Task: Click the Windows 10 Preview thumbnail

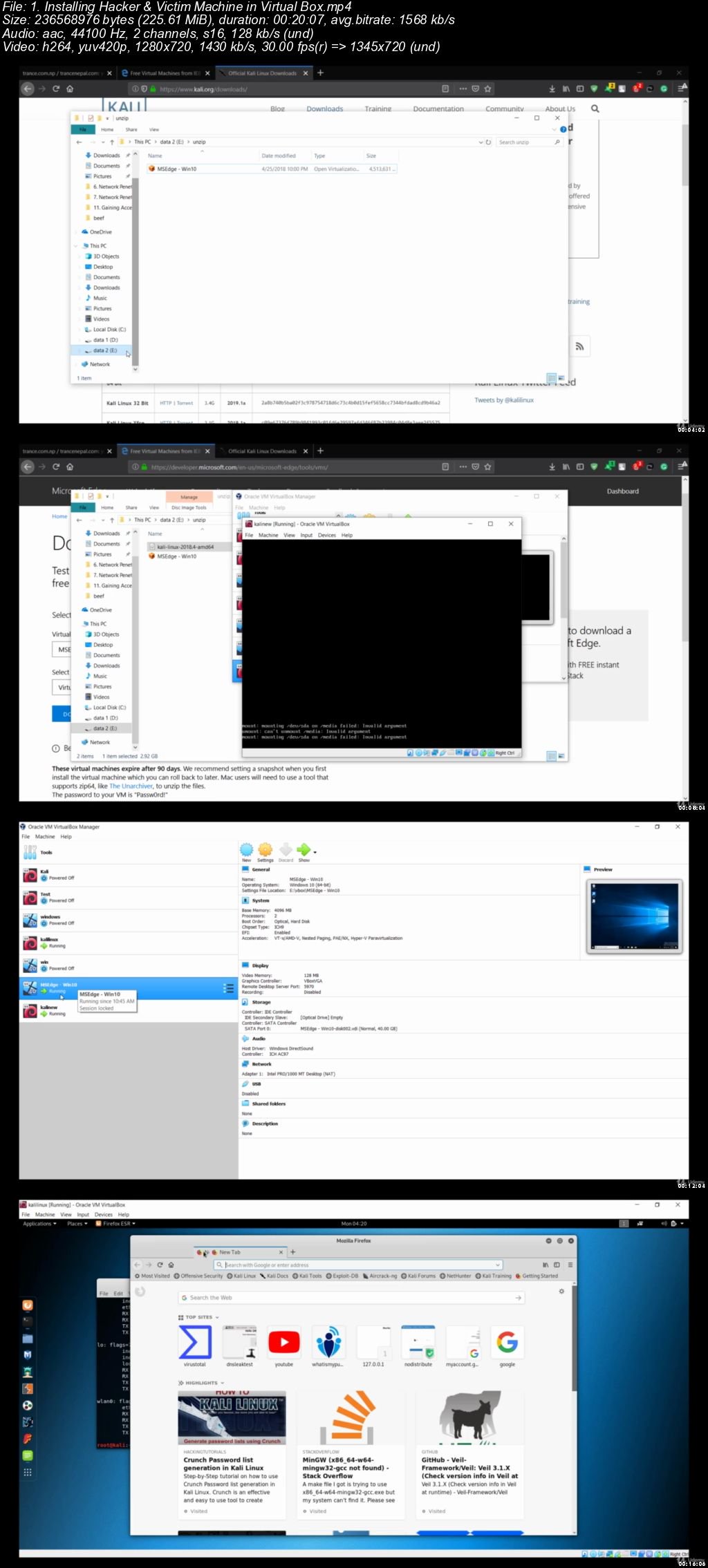Action: pos(634,916)
